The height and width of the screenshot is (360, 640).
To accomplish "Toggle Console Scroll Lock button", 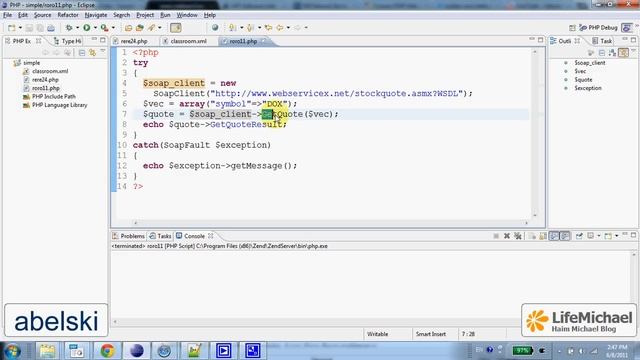I will [x=543, y=236].
